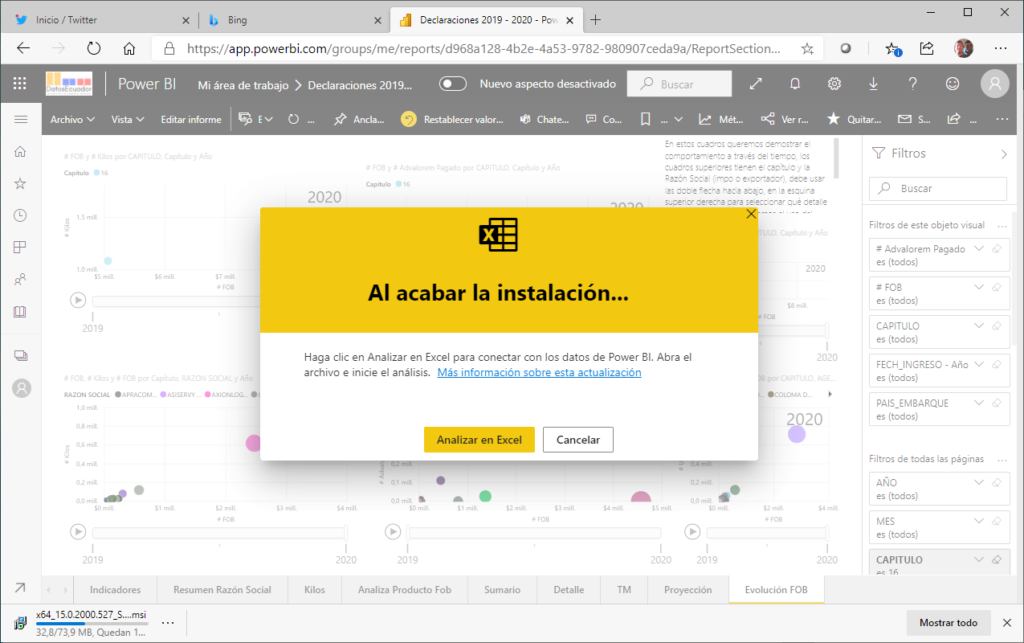Image resolution: width=1024 pixels, height=643 pixels.
Task: Expand the AÑO filter card
Action: pyautogui.click(x=978, y=482)
